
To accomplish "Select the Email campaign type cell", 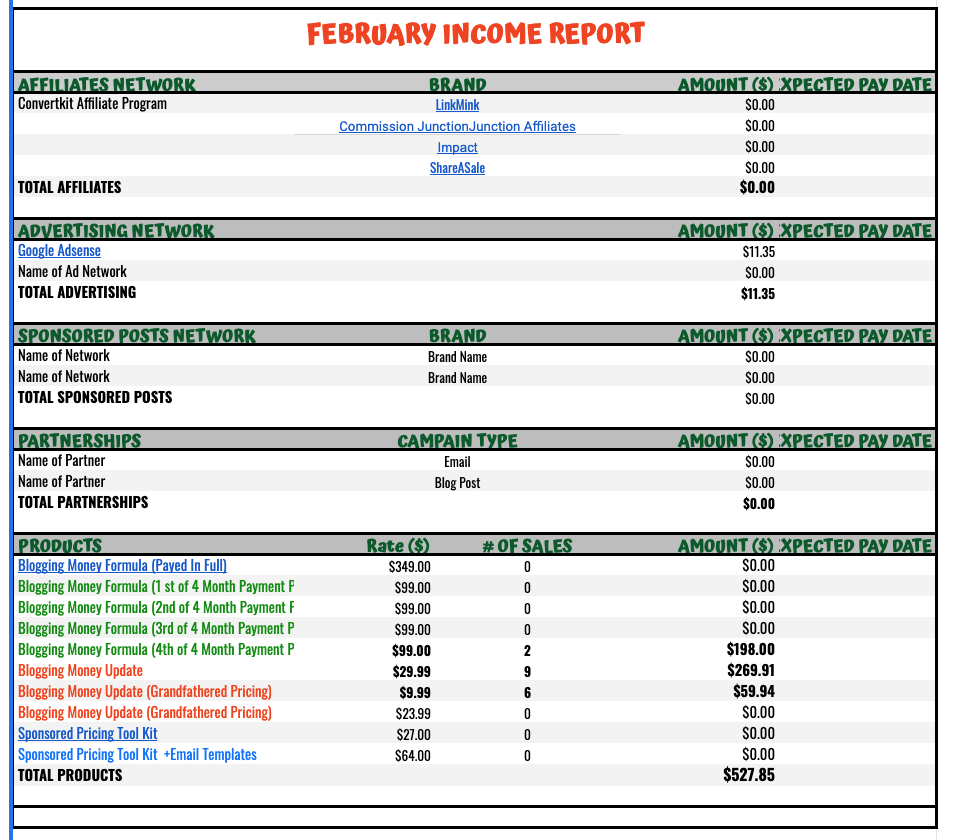I will [457, 461].
